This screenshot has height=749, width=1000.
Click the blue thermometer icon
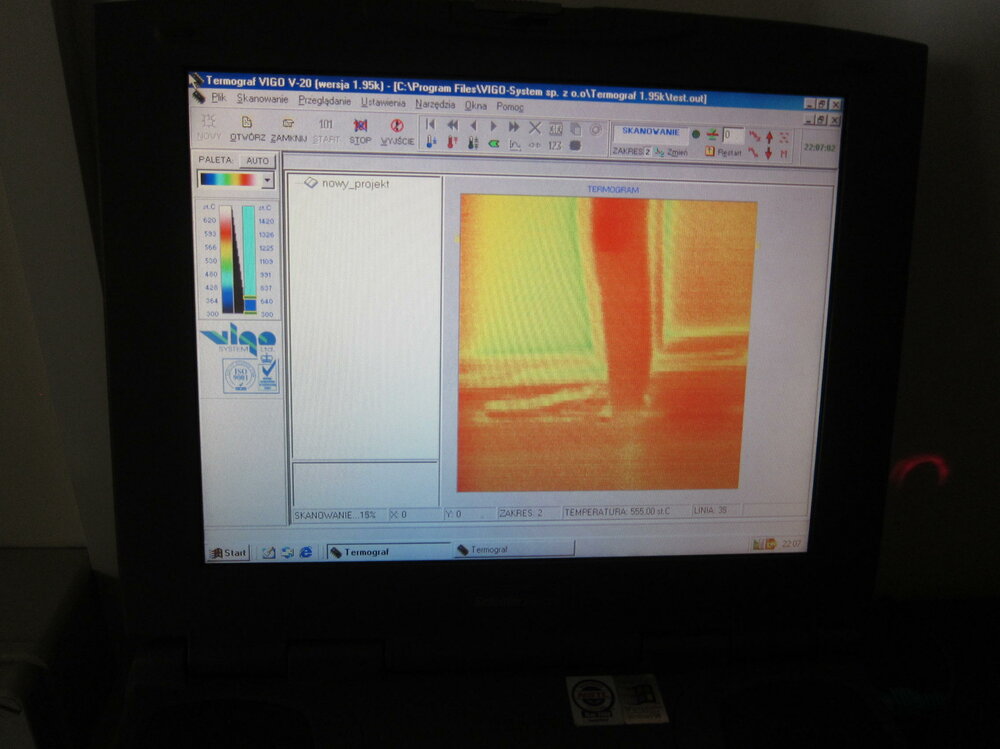[431, 142]
